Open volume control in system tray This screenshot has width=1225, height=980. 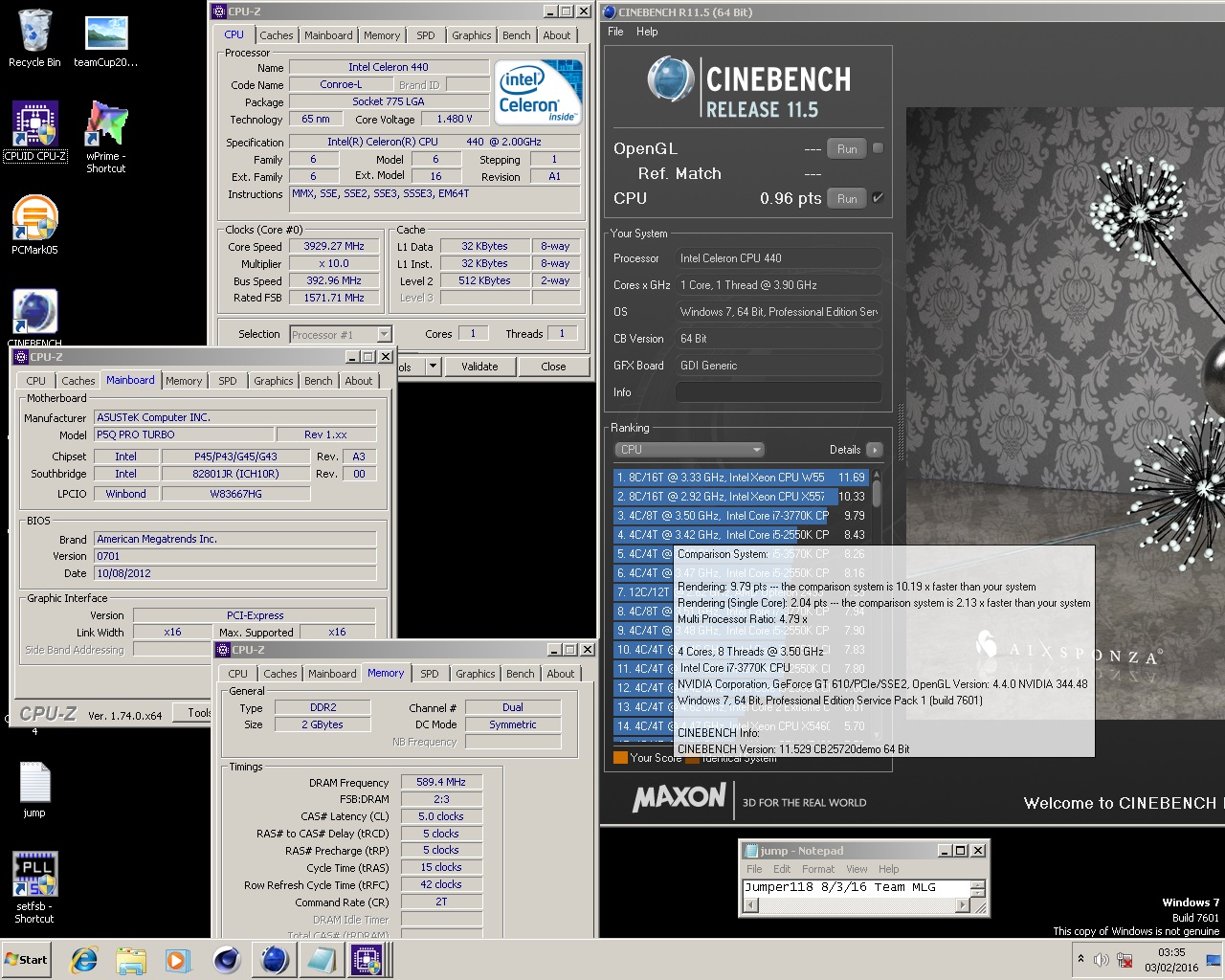click(x=1102, y=959)
